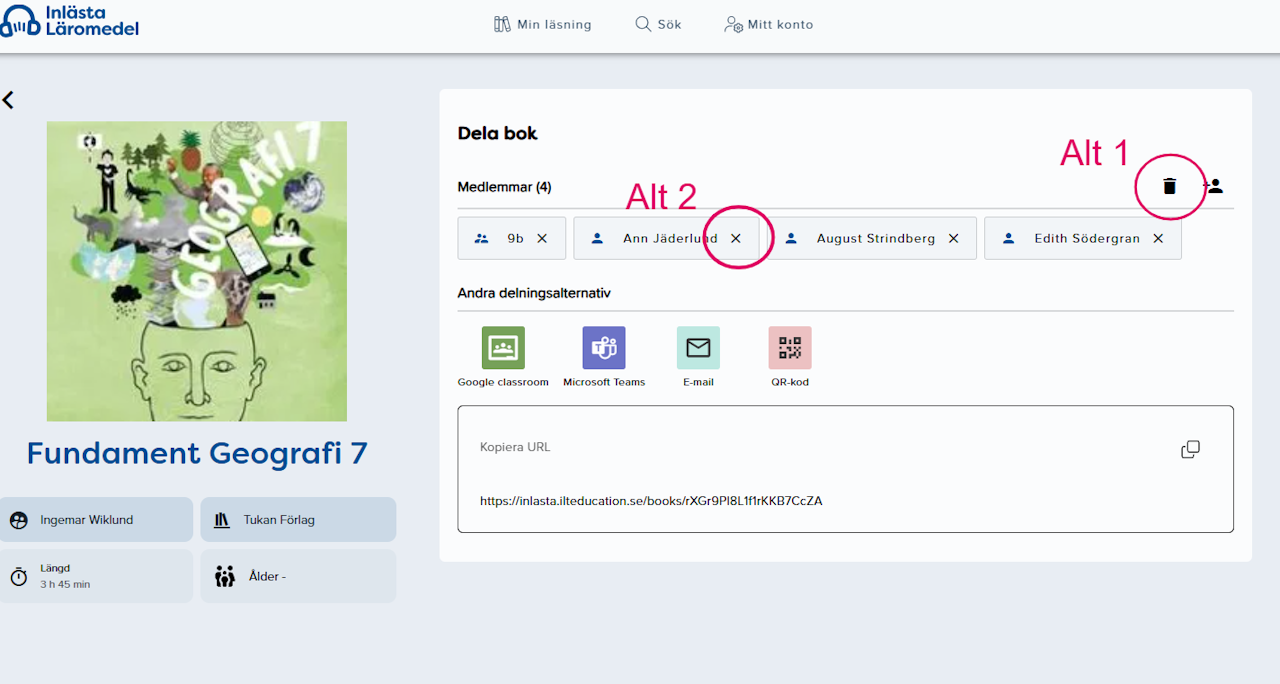Copy the URL with the copy icon

(x=1190, y=449)
